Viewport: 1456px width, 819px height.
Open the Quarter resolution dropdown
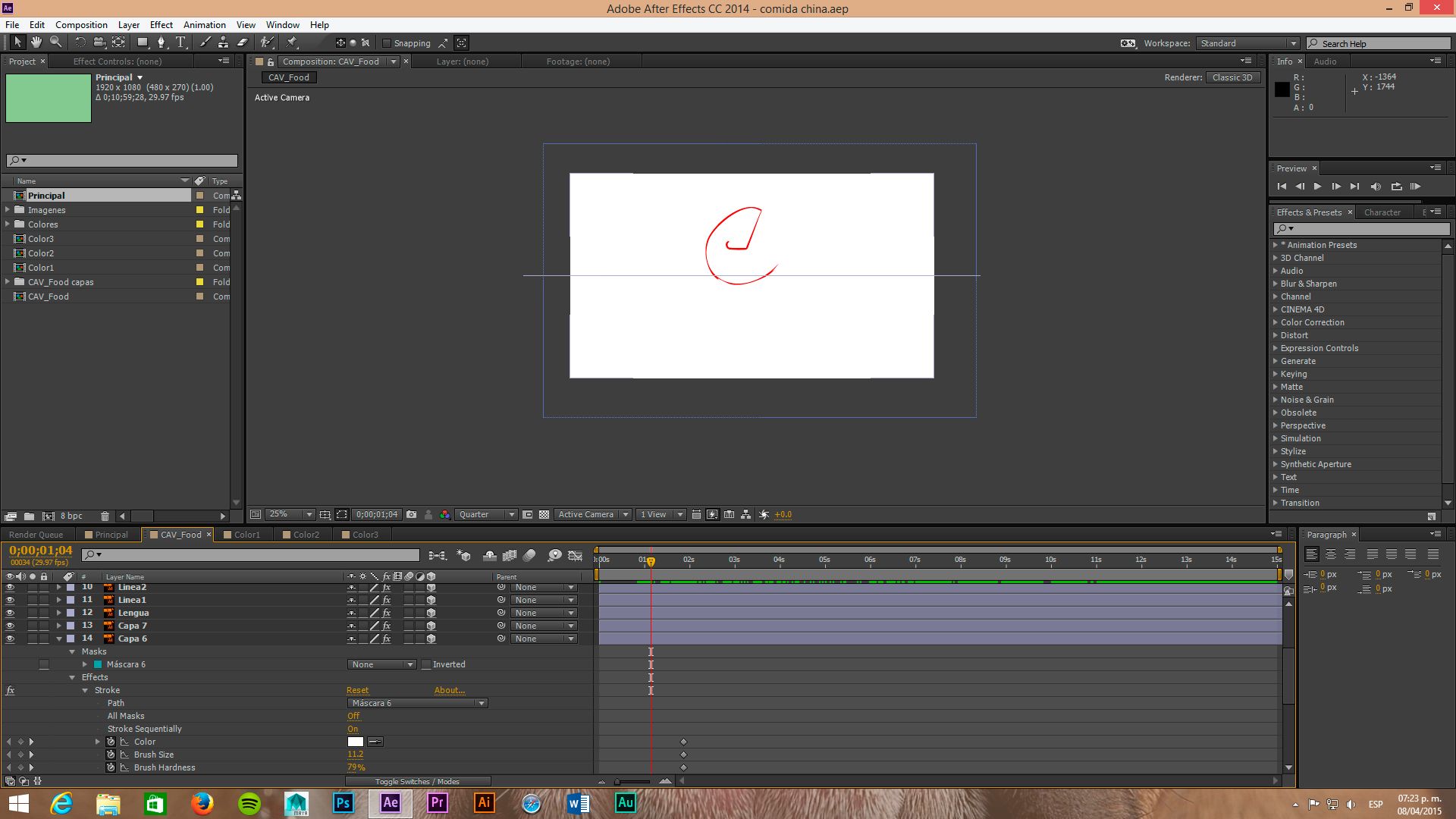click(485, 514)
